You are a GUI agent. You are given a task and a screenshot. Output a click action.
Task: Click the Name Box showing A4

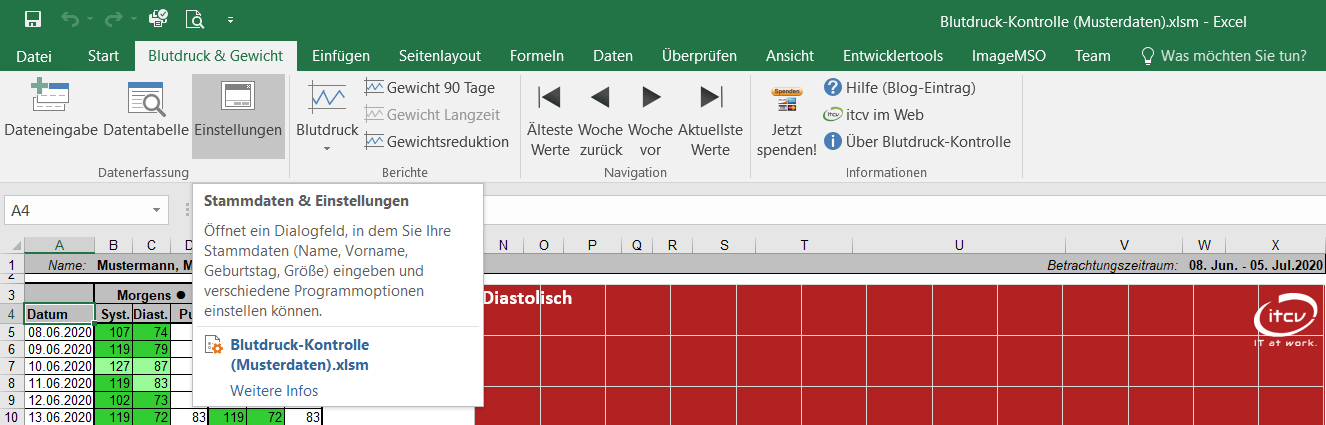[75, 210]
